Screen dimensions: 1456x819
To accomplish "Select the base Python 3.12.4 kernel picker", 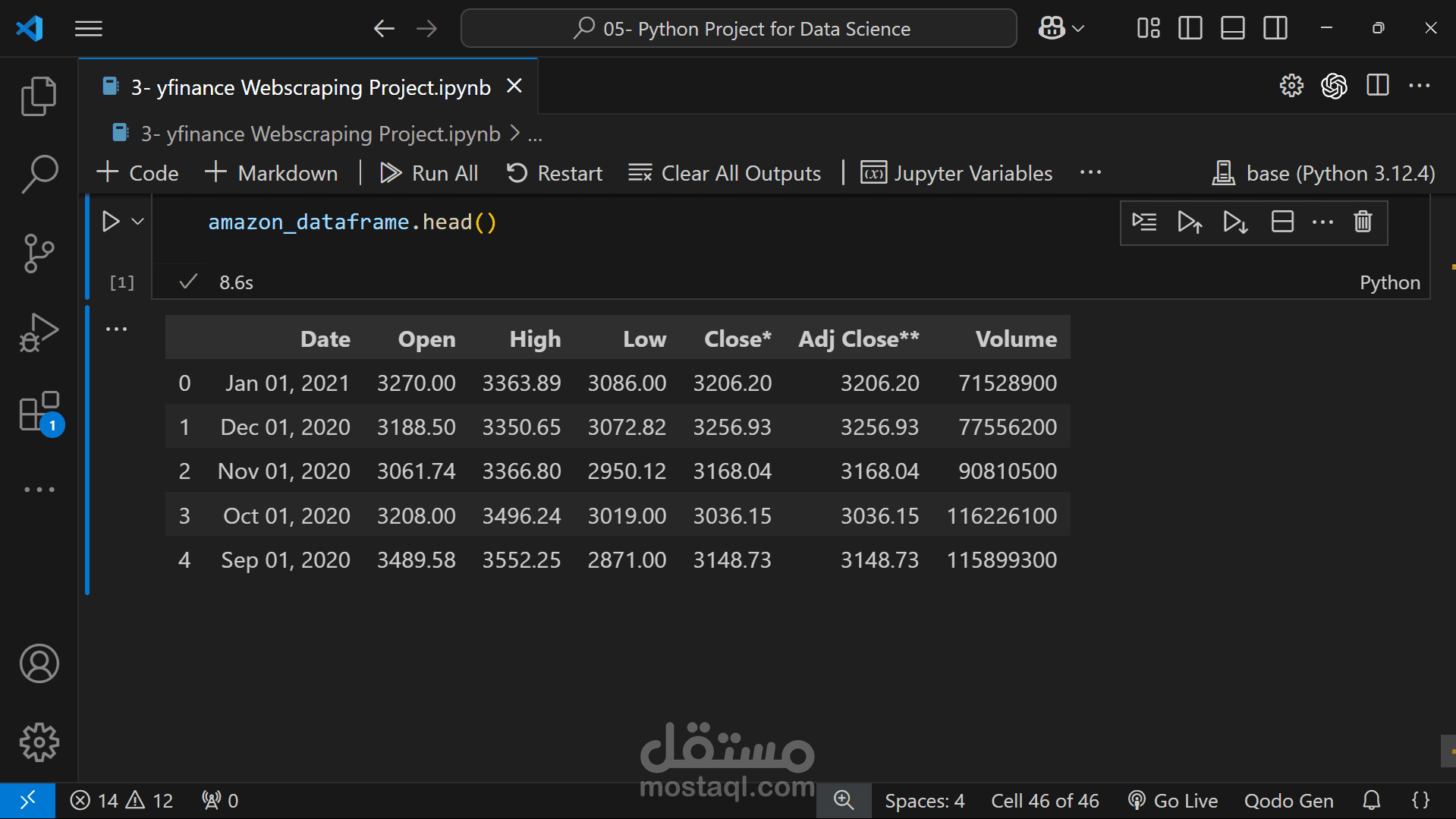I will tap(1323, 174).
